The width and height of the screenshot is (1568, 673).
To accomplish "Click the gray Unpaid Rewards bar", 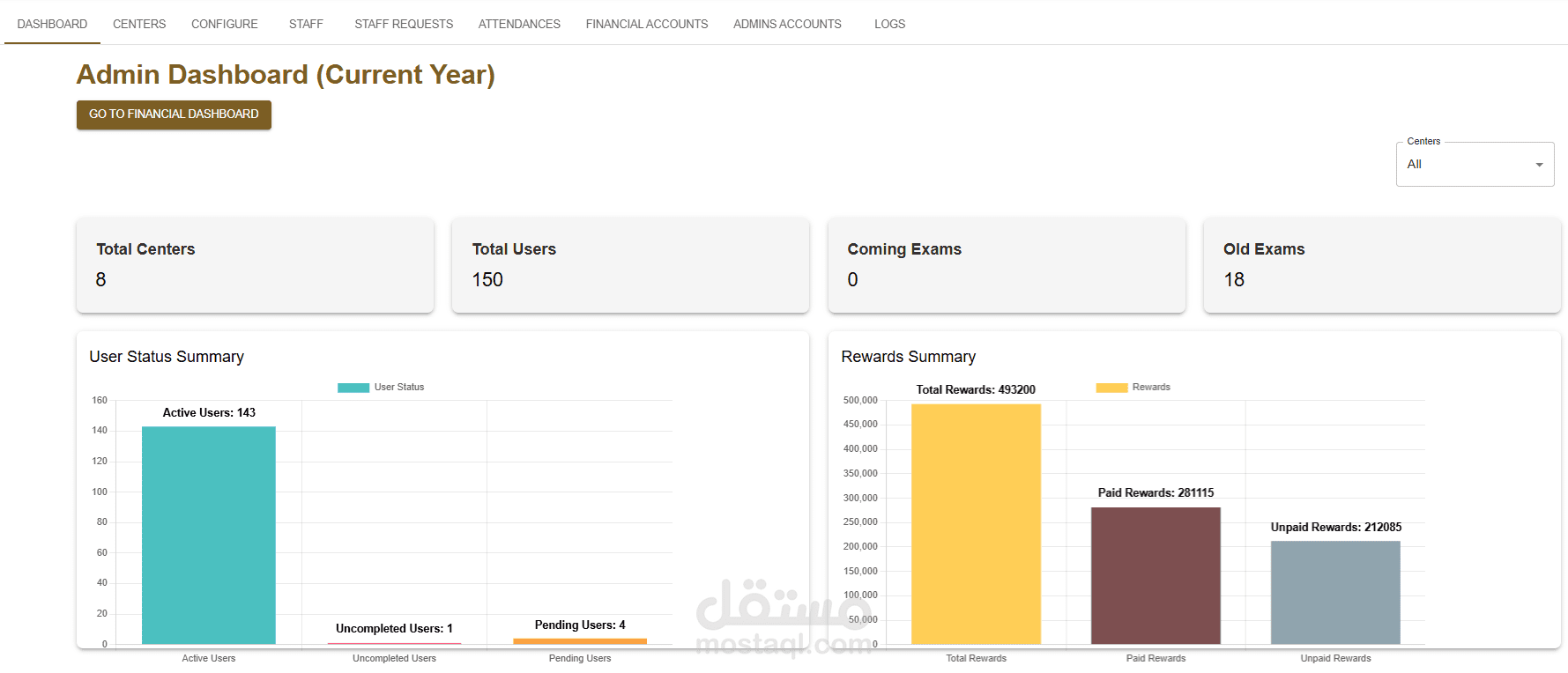I will pyautogui.click(x=1335, y=593).
